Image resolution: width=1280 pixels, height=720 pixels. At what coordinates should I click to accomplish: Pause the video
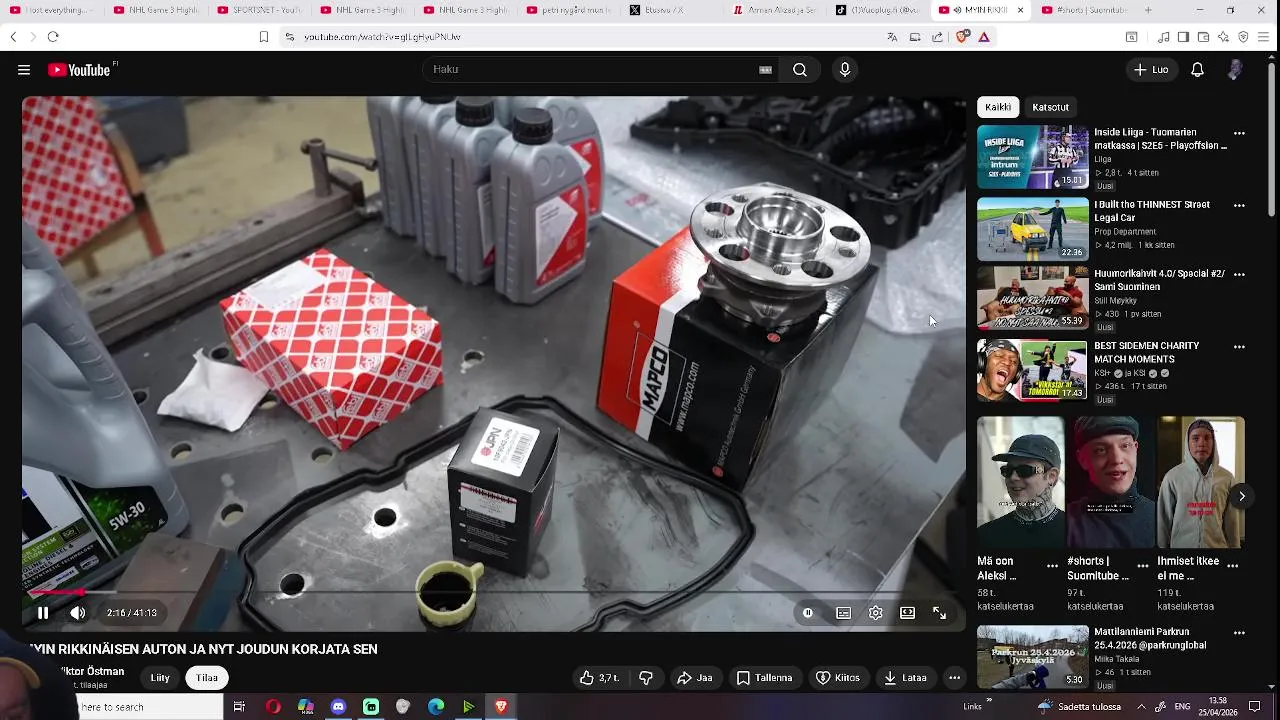43,613
